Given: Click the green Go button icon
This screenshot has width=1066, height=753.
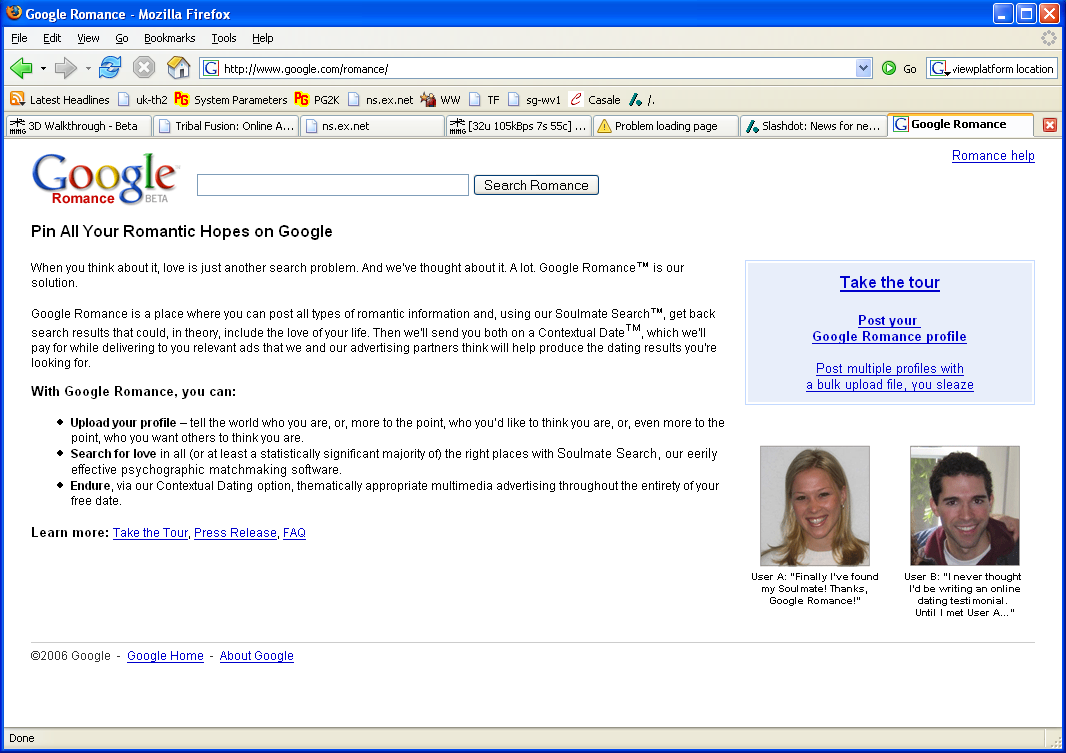Looking at the screenshot, I should coord(889,68).
